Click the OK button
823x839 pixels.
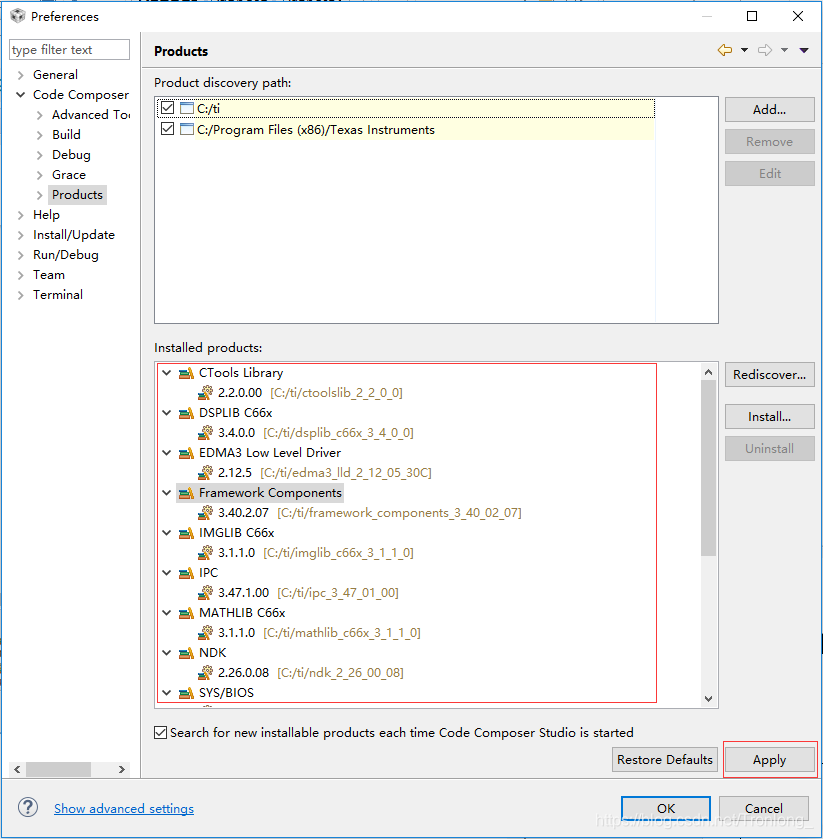click(x=666, y=809)
